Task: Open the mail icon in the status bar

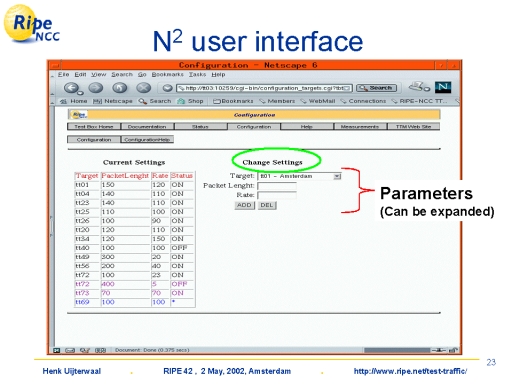Action: pos(70,350)
